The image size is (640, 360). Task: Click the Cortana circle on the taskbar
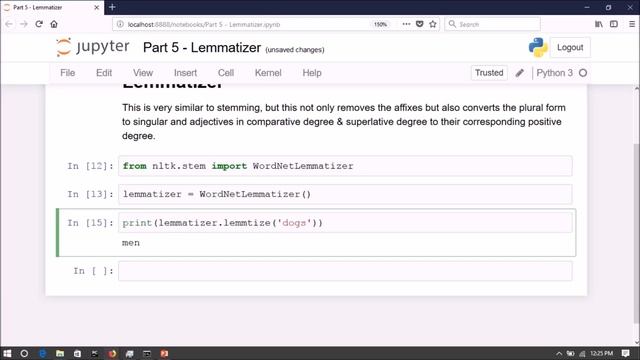(24, 353)
